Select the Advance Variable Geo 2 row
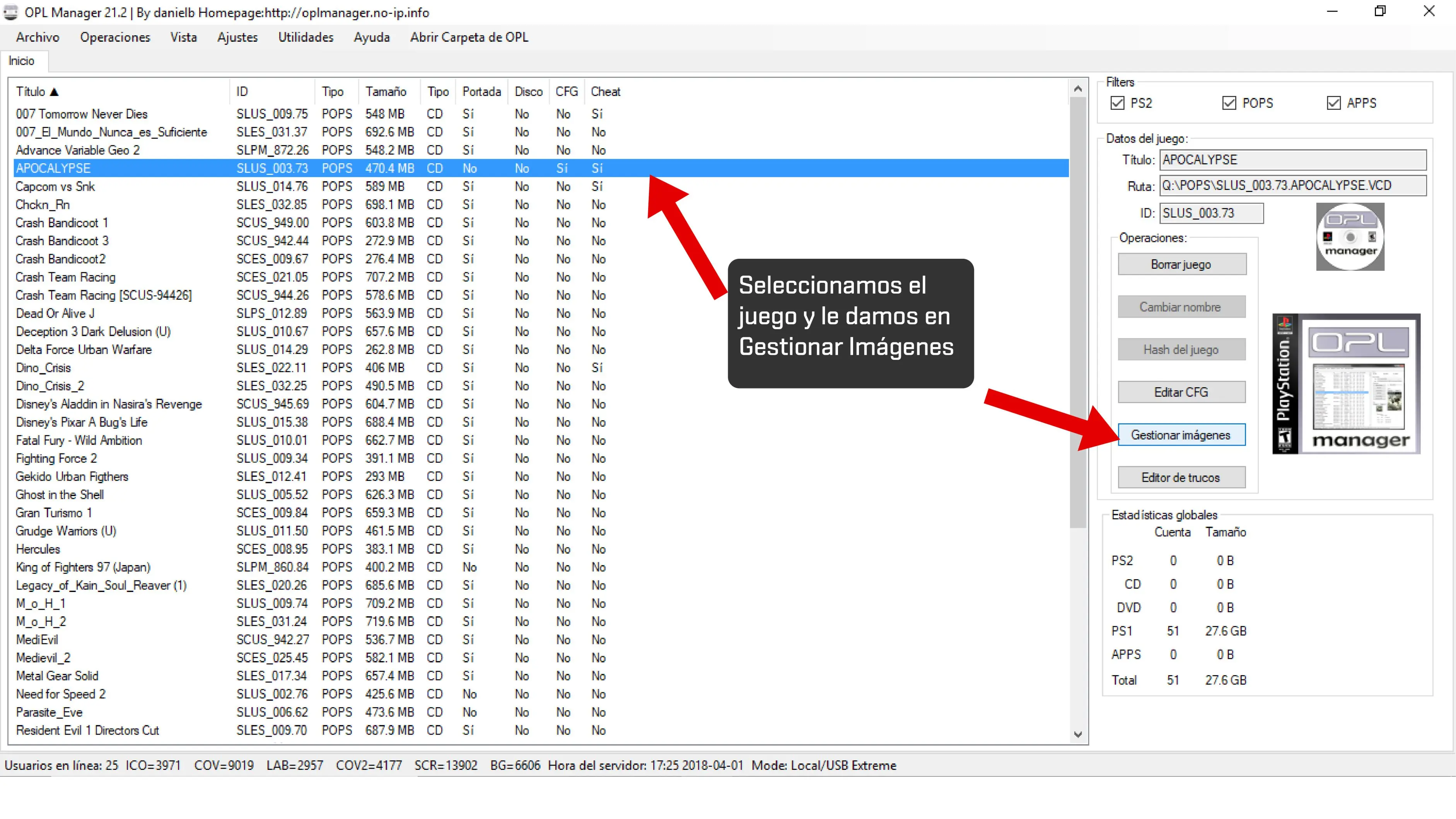The image size is (1456, 819). pos(541,150)
